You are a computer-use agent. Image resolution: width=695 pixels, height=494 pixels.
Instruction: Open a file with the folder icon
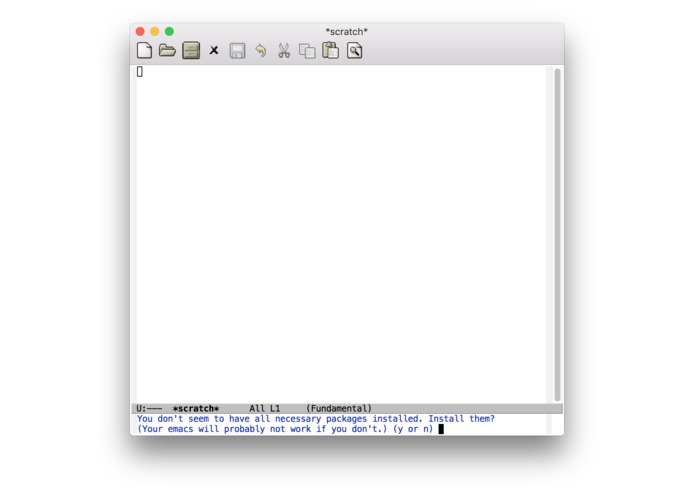tap(167, 51)
